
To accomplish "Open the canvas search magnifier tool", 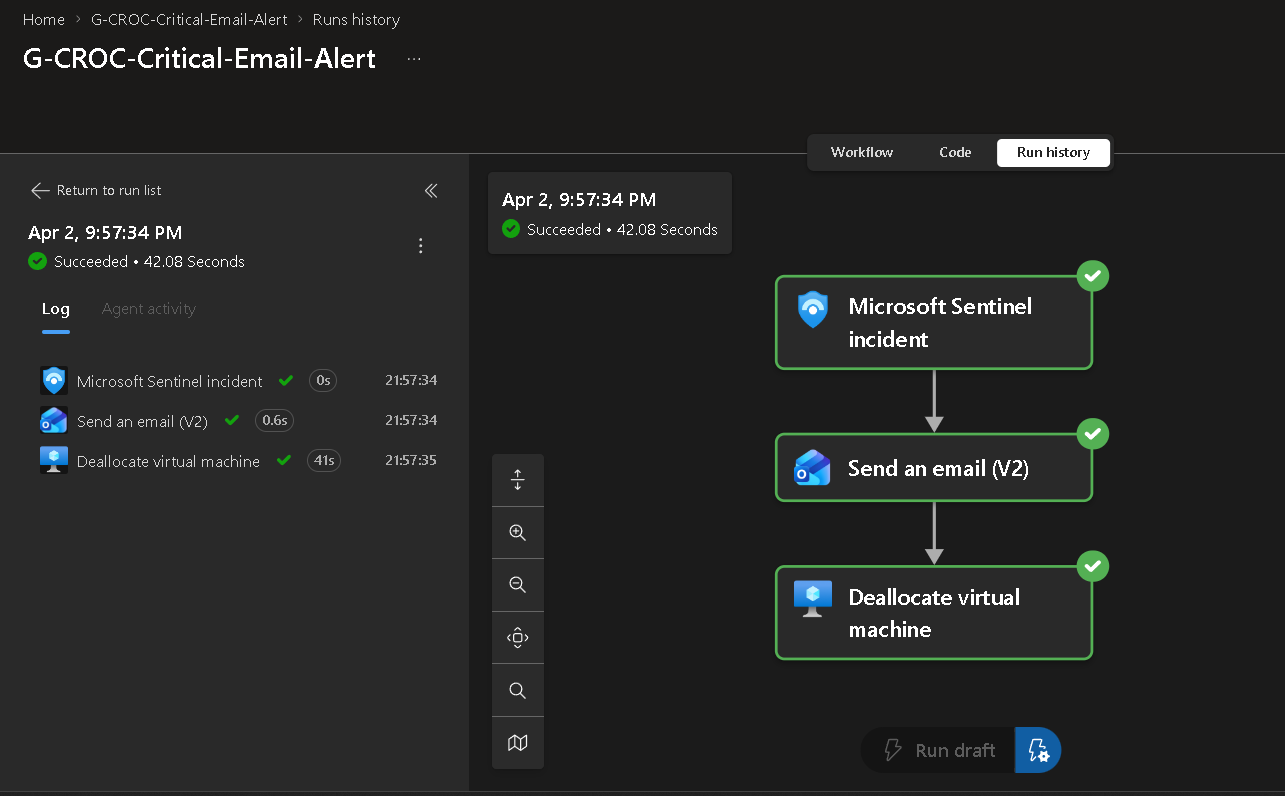I will (x=517, y=690).
